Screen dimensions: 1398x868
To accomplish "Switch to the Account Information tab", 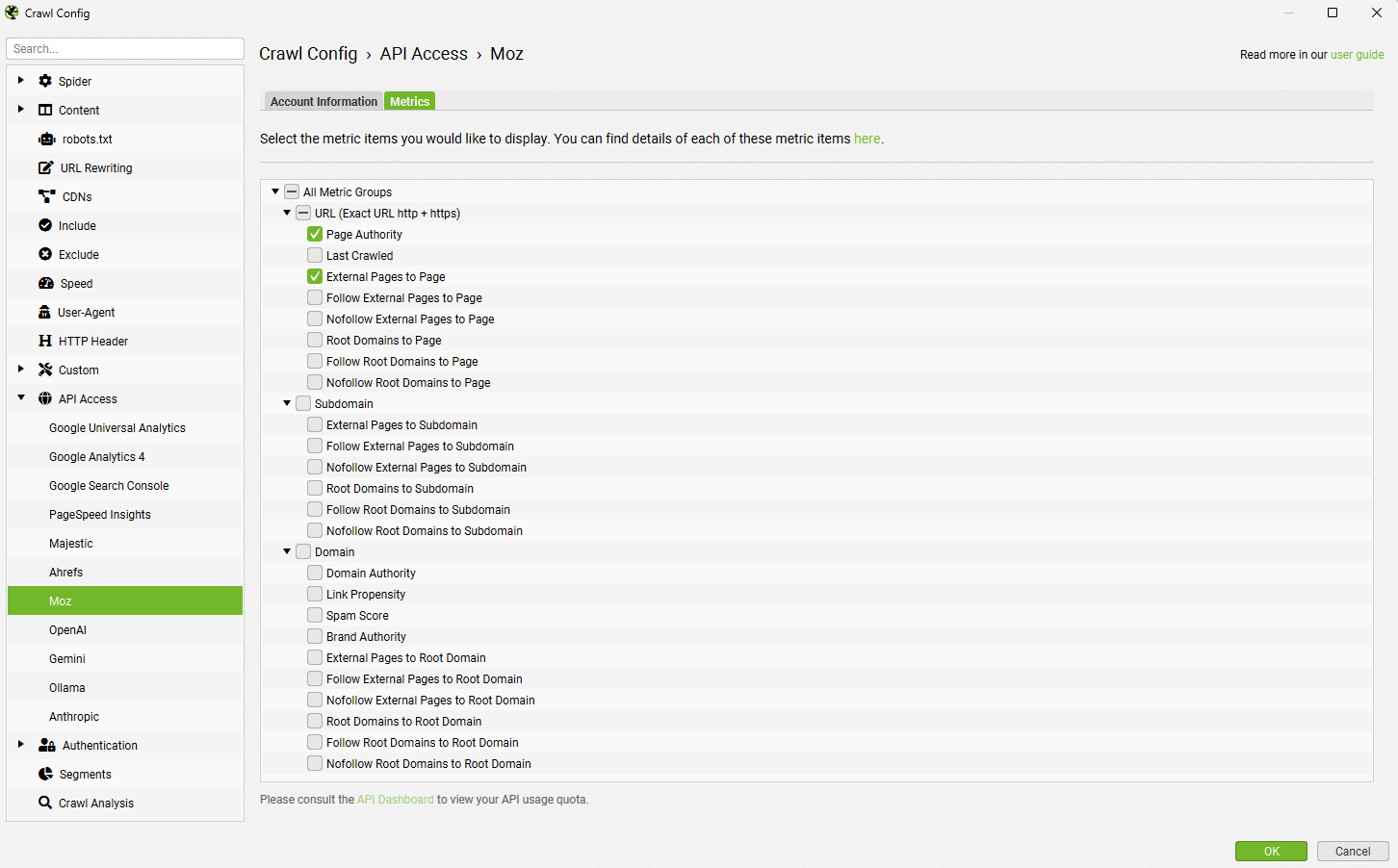I will pyautogui.click(x=323, y=101).
